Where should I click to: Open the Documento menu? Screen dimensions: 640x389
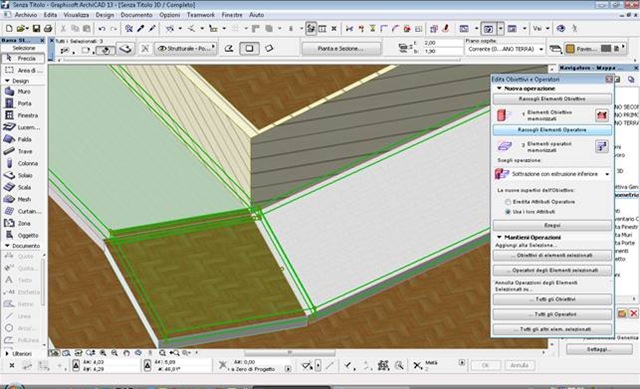click(136, 15)
